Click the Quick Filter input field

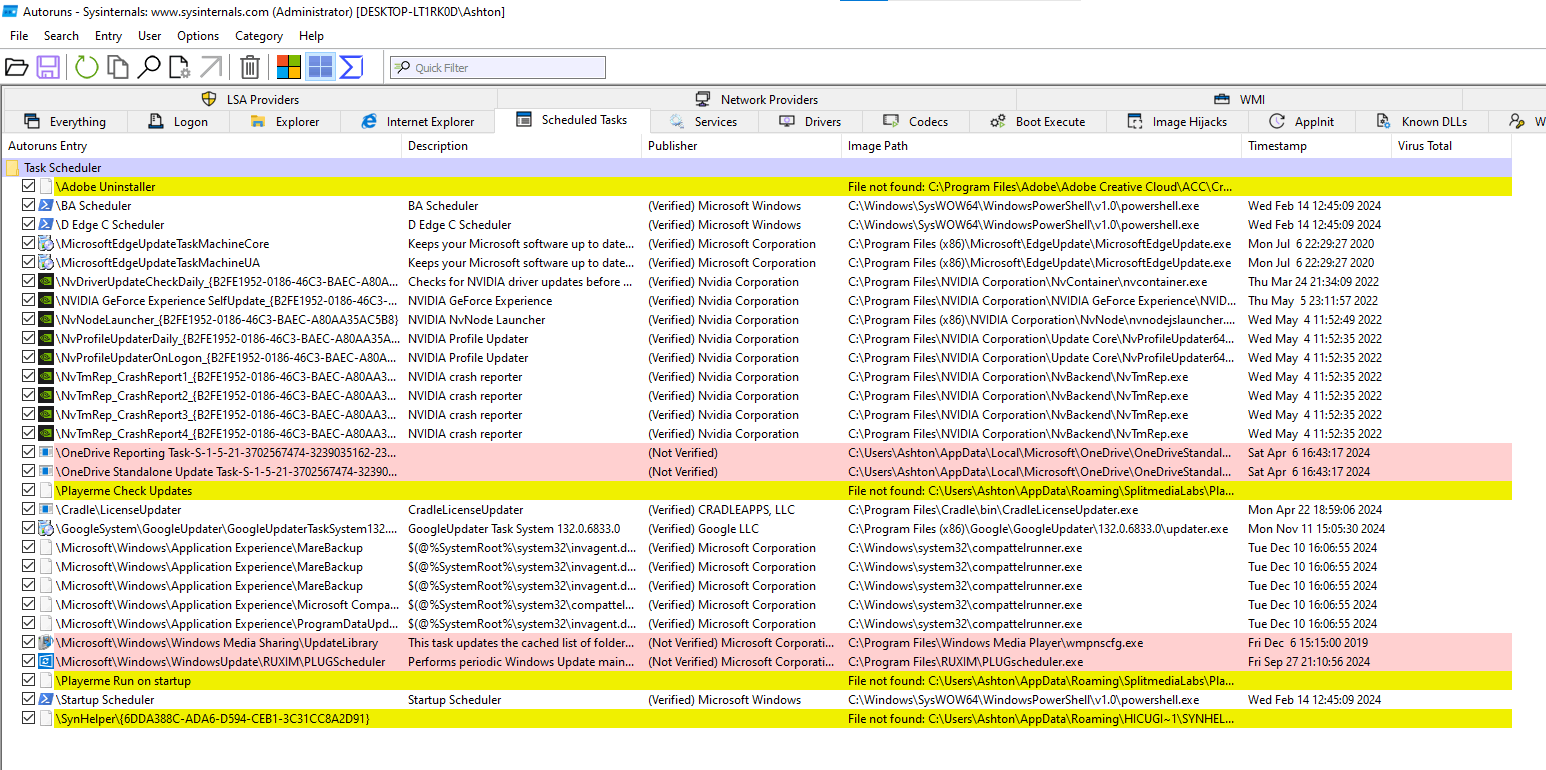498,68
